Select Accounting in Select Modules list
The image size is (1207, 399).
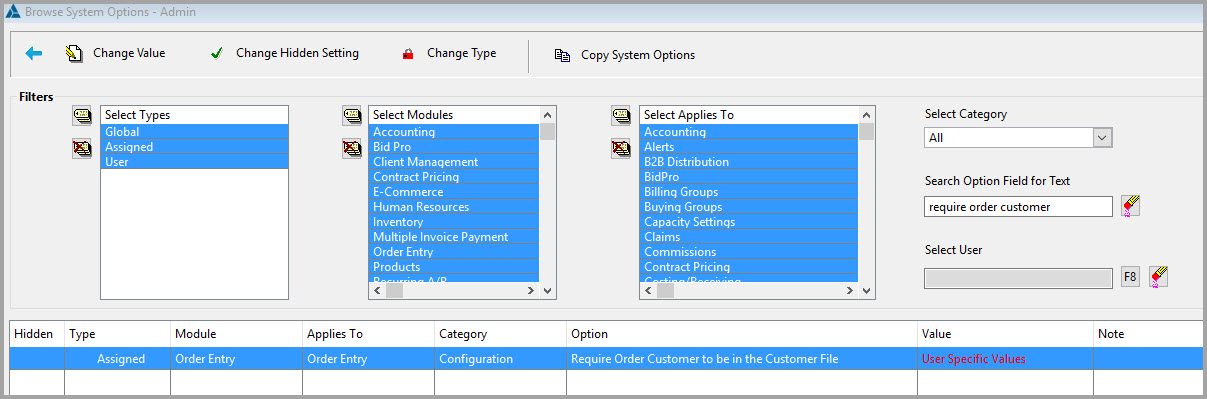[454, 132]
